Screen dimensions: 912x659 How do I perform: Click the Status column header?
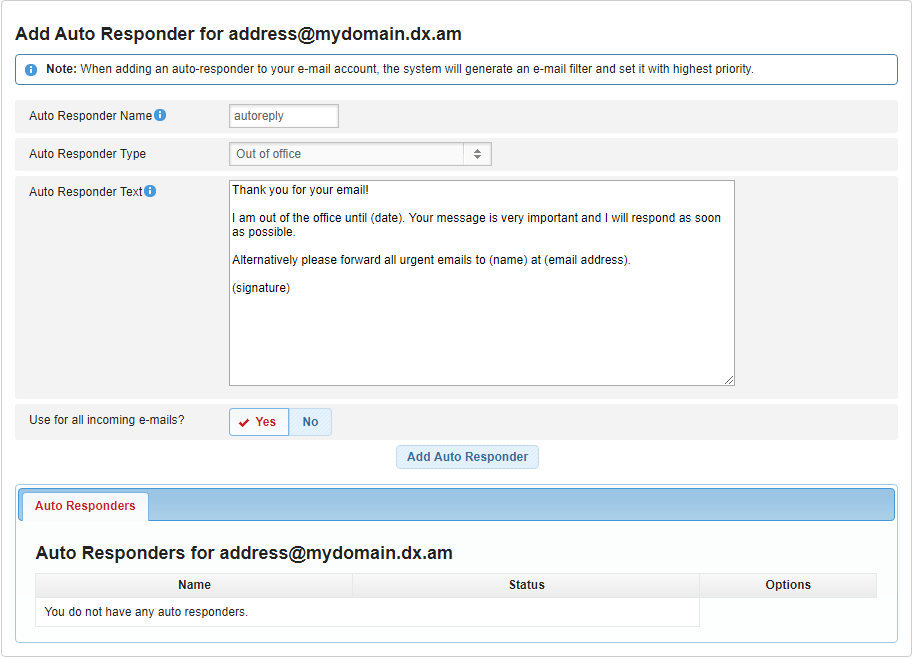[526, 585]
